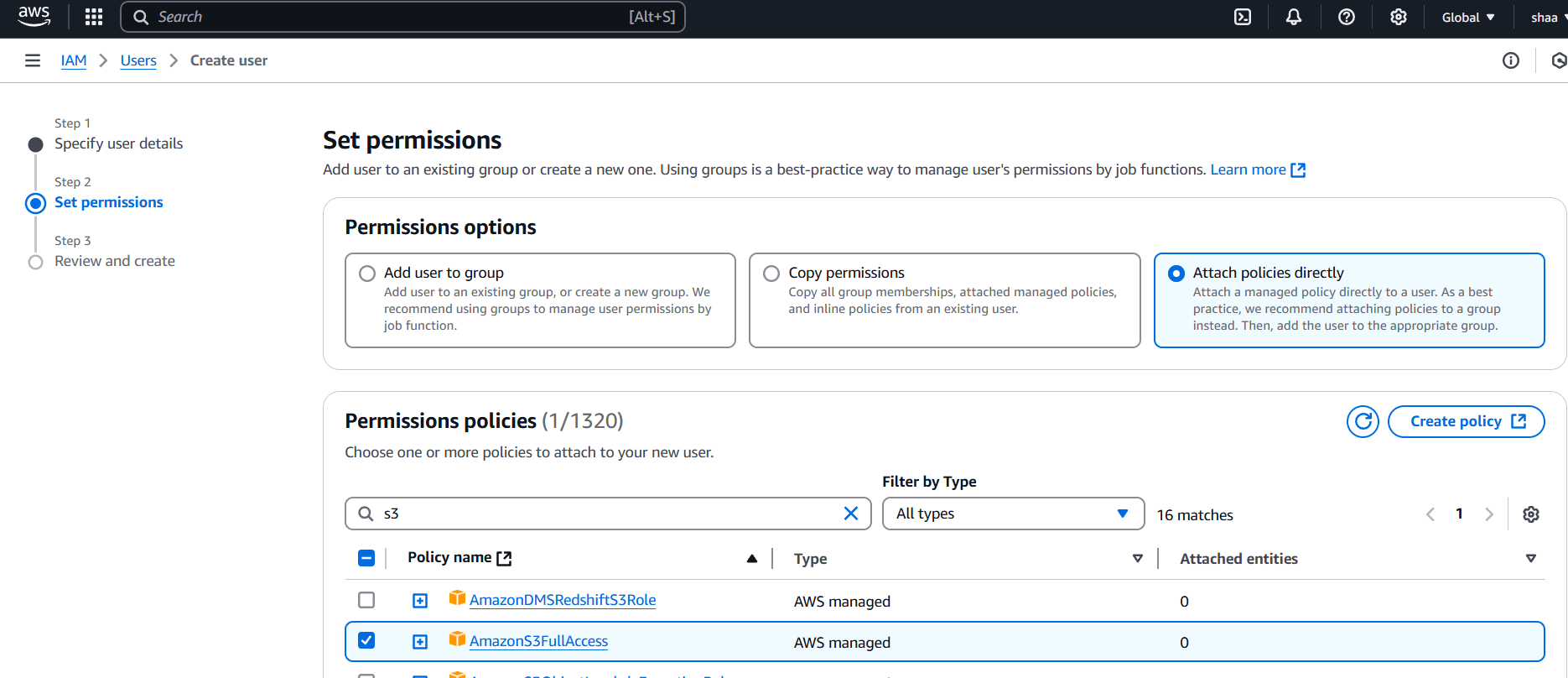1568x678 pixels.
Task: Sort by Policy name ascending arrow
Action: pyautogui.click(x=752, y=559)
